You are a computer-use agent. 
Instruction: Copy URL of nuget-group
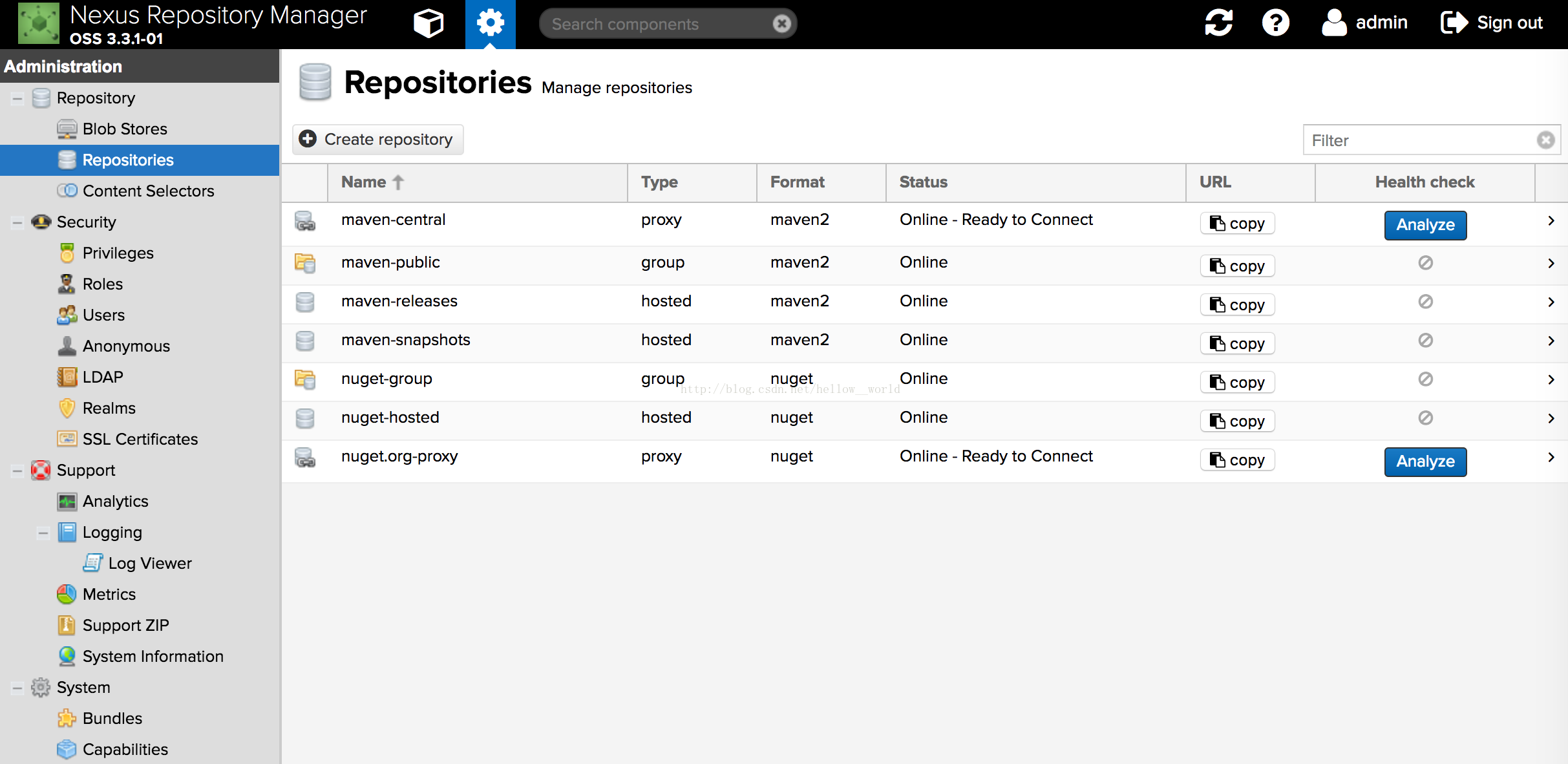coord(1237,383)
